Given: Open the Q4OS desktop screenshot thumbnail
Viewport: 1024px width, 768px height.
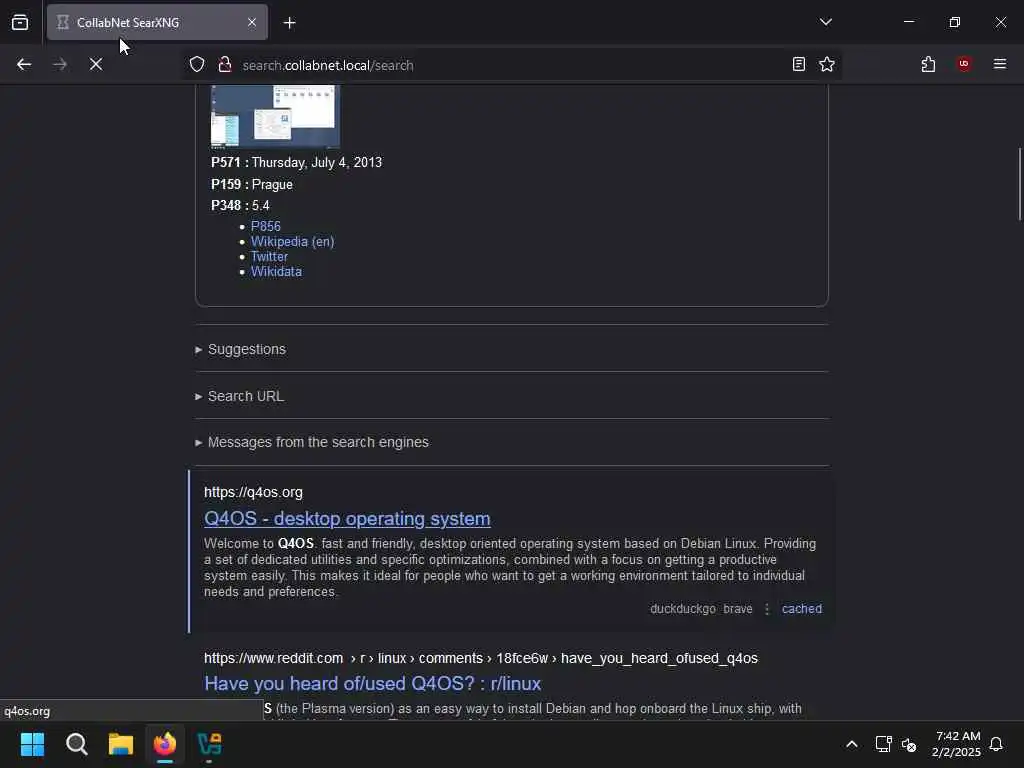Looking at the screenshot, I should click(275, 116).
